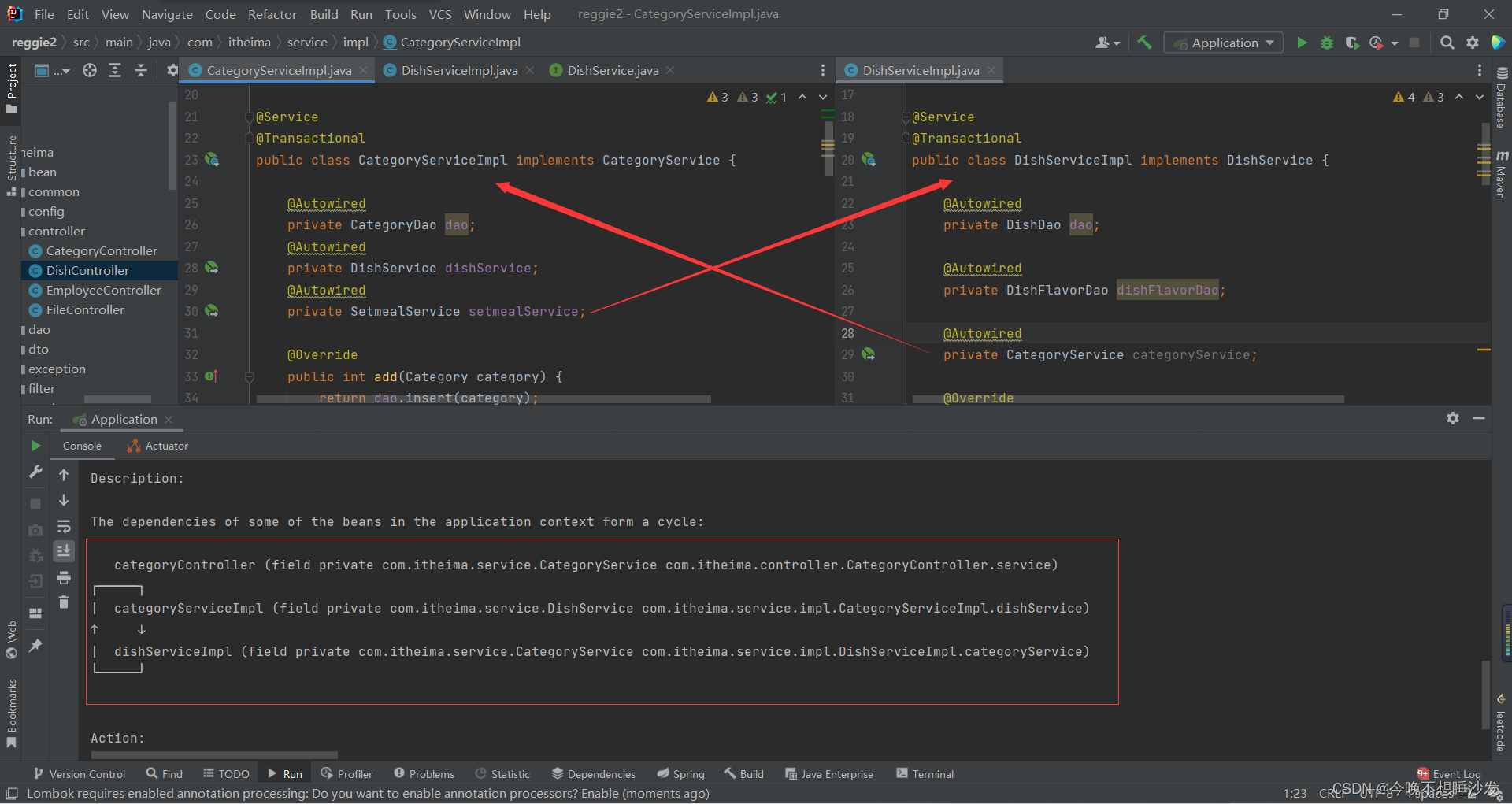This screenshot has width=1512, height=804.
Task: Open the Dependencies tool window
Action: tap(593, 774)
